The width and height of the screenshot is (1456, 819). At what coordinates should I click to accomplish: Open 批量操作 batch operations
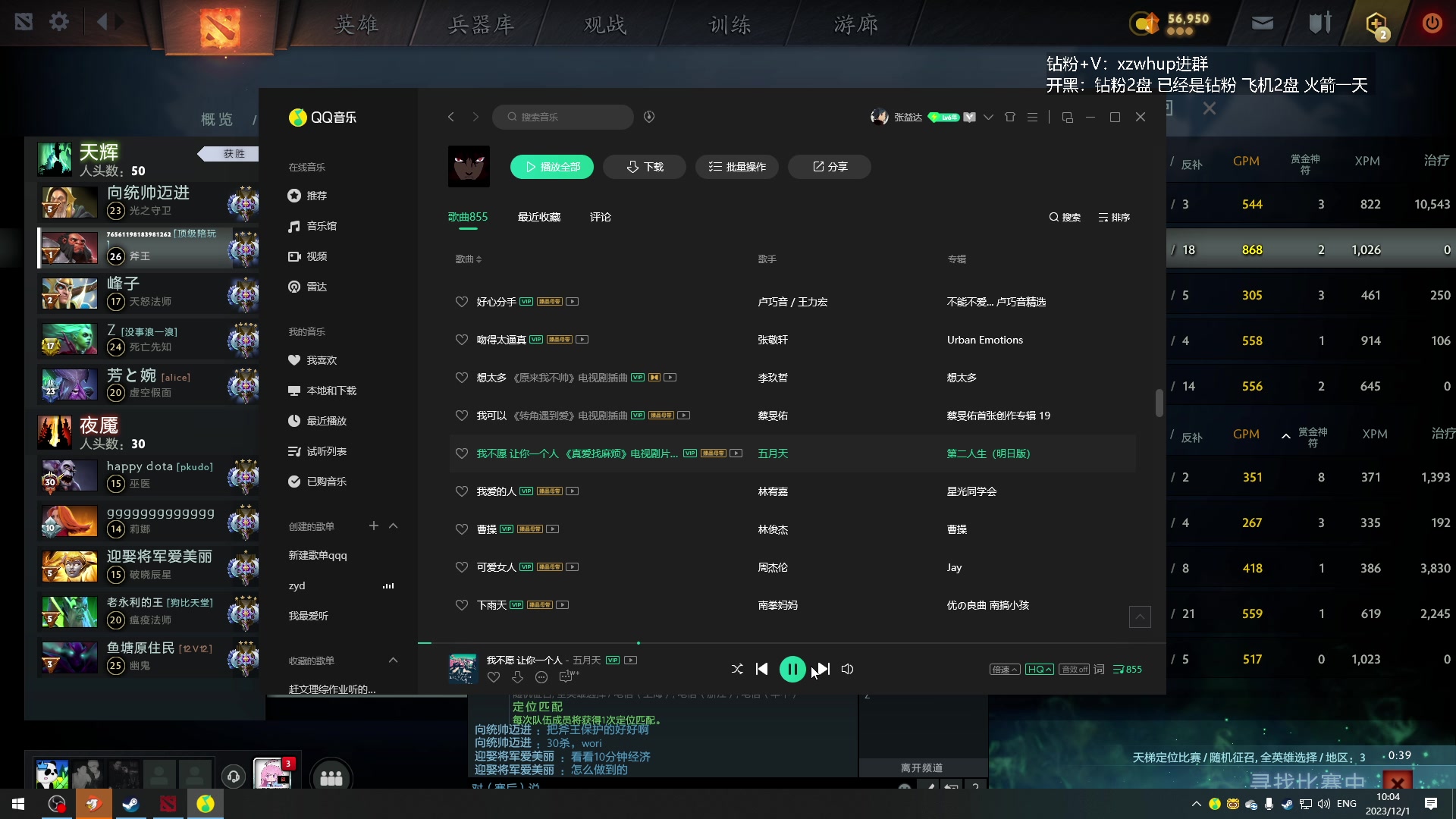[737, 167]
